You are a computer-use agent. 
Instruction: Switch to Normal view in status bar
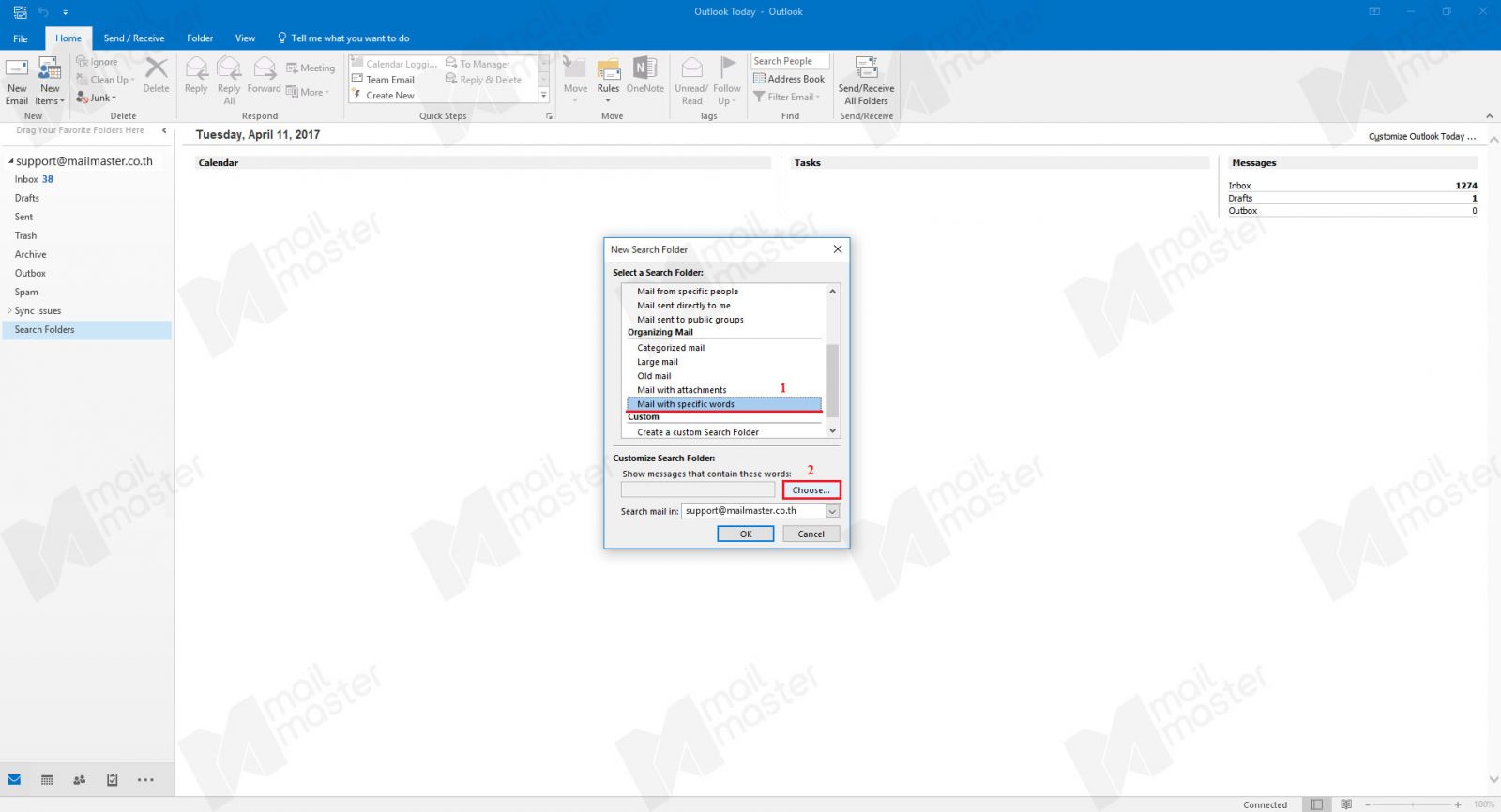click(1317, 804)
